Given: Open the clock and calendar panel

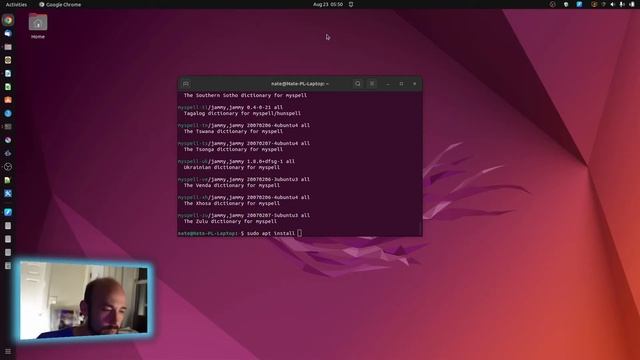Looking at the screenshot, I should pyautogui.click(x=328, y=4).
